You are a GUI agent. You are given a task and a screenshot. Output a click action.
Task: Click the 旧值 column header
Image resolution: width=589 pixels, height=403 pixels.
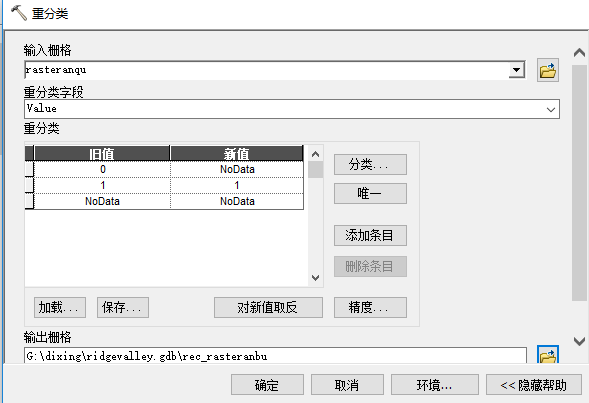tap(102, 154)
